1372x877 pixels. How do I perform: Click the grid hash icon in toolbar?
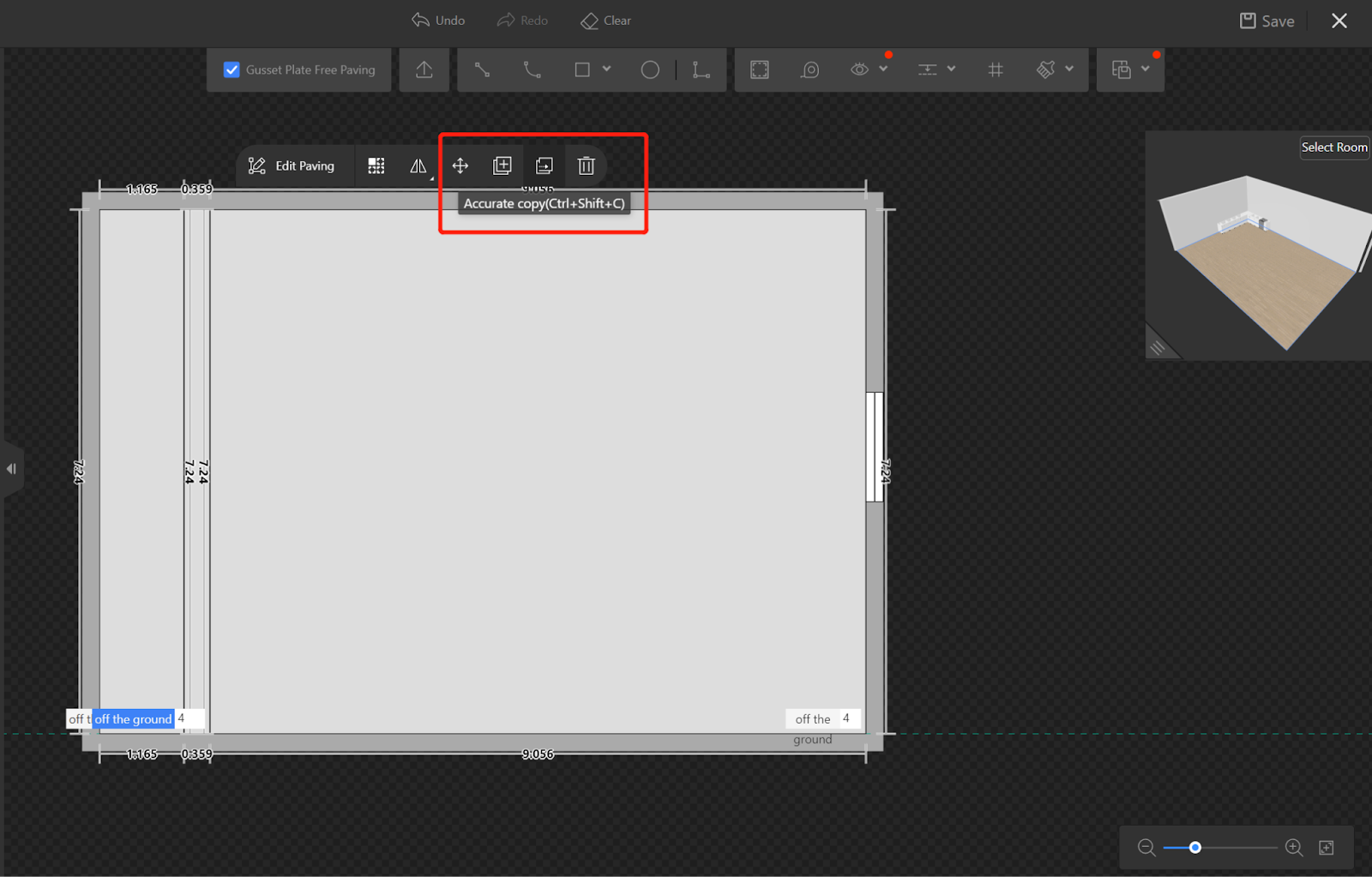(996, 70)
